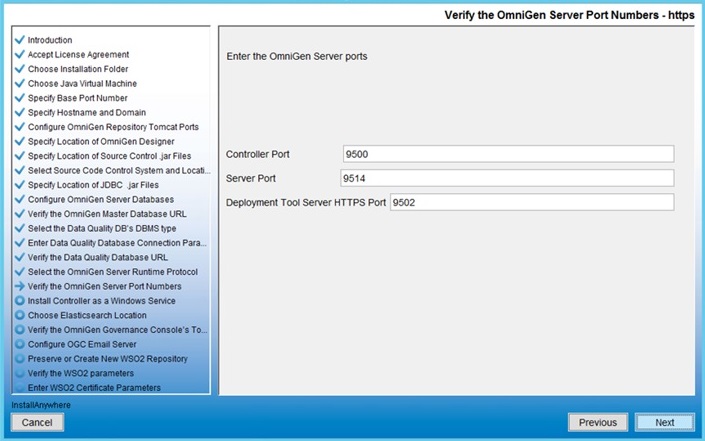Select 'Select the OmniGen Server Runtime Protocol' text
705x441 pixels.
[x=113, y=272]
